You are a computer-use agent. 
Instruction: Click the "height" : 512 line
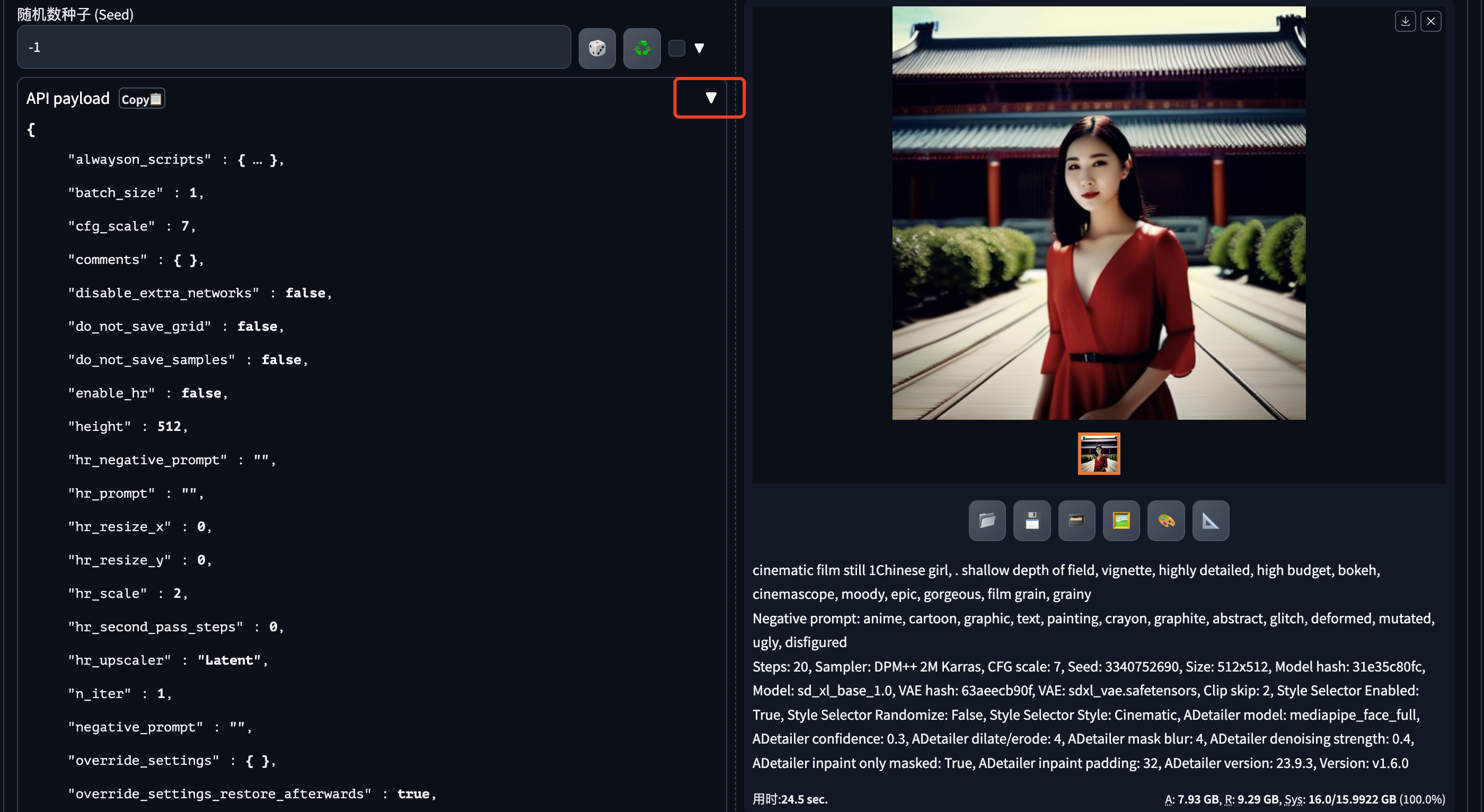128,427
